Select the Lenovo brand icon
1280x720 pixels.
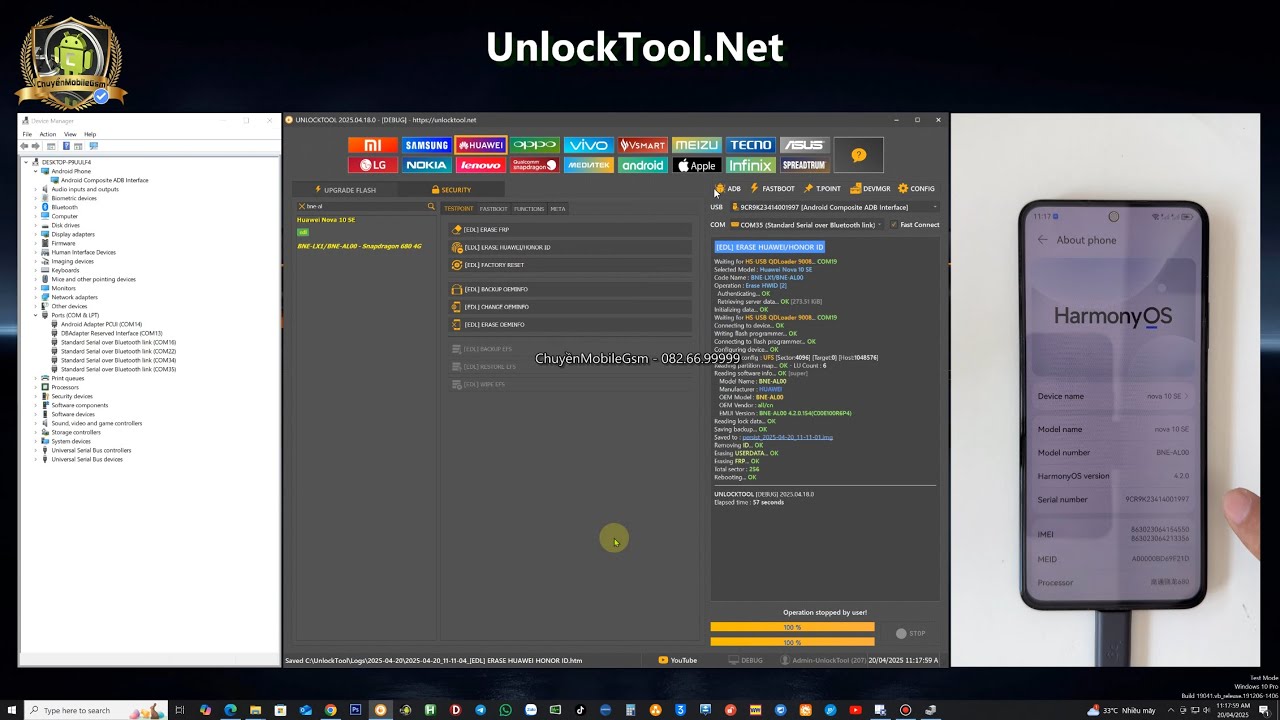click(481, 165)
